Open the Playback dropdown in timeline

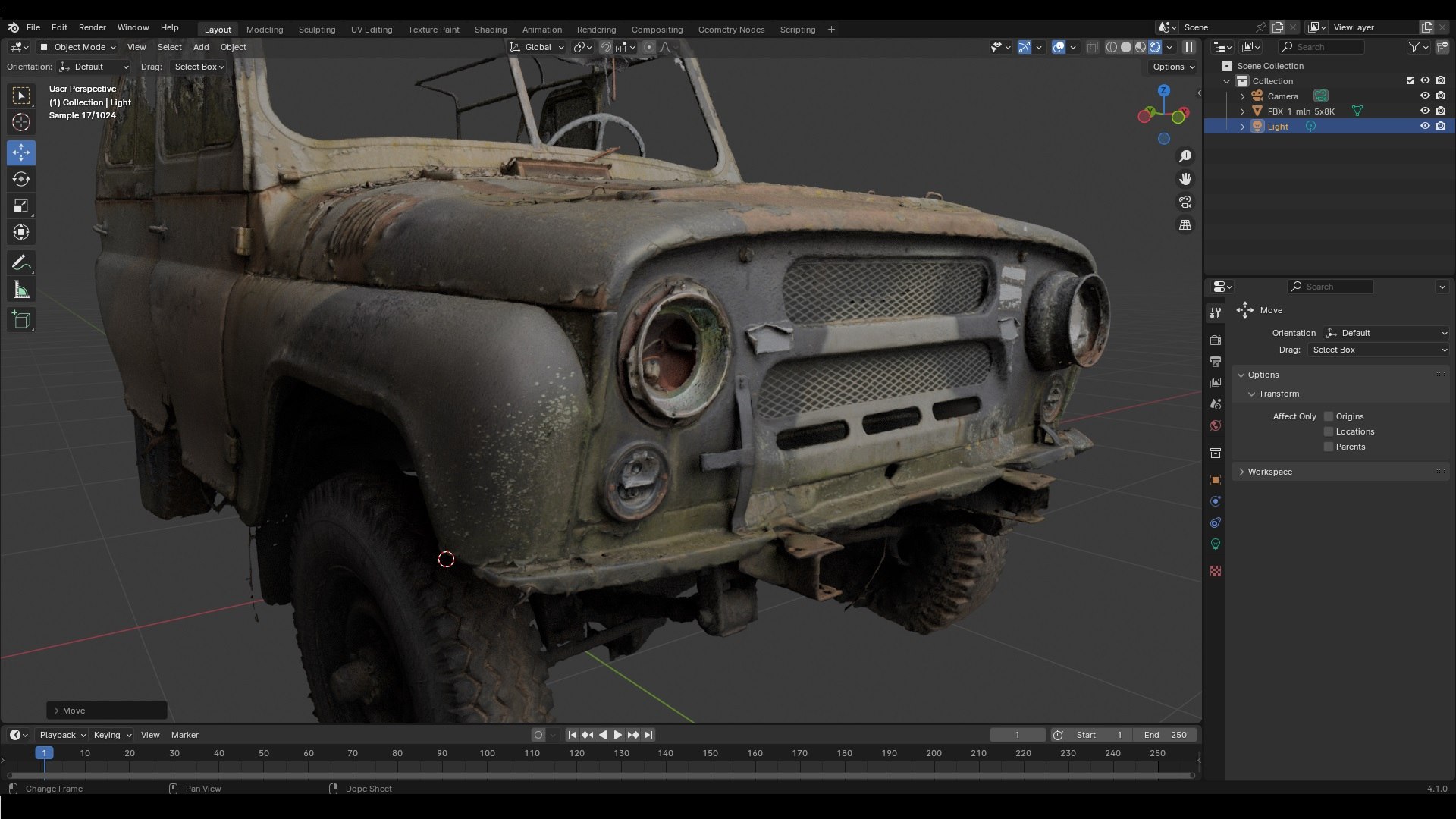click(x=62, y=735)
